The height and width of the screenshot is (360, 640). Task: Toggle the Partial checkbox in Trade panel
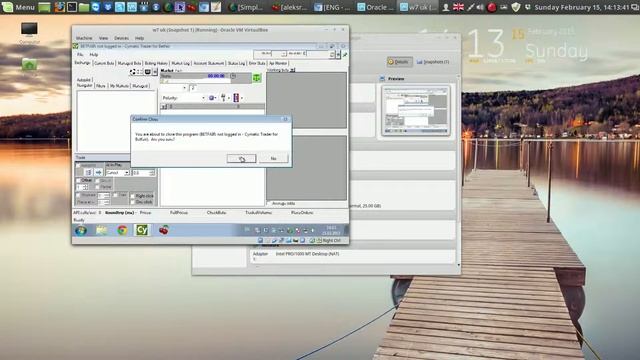coord(97,187)
